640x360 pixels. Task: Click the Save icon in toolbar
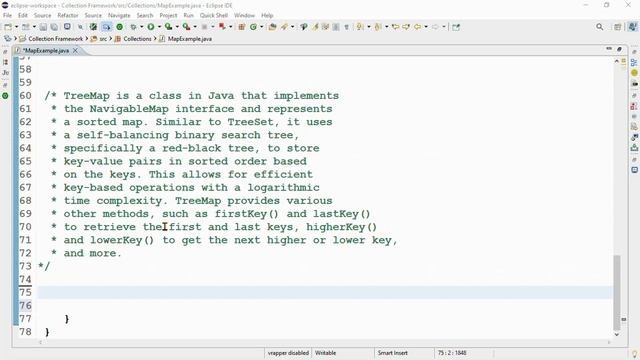tap(43, 27)
